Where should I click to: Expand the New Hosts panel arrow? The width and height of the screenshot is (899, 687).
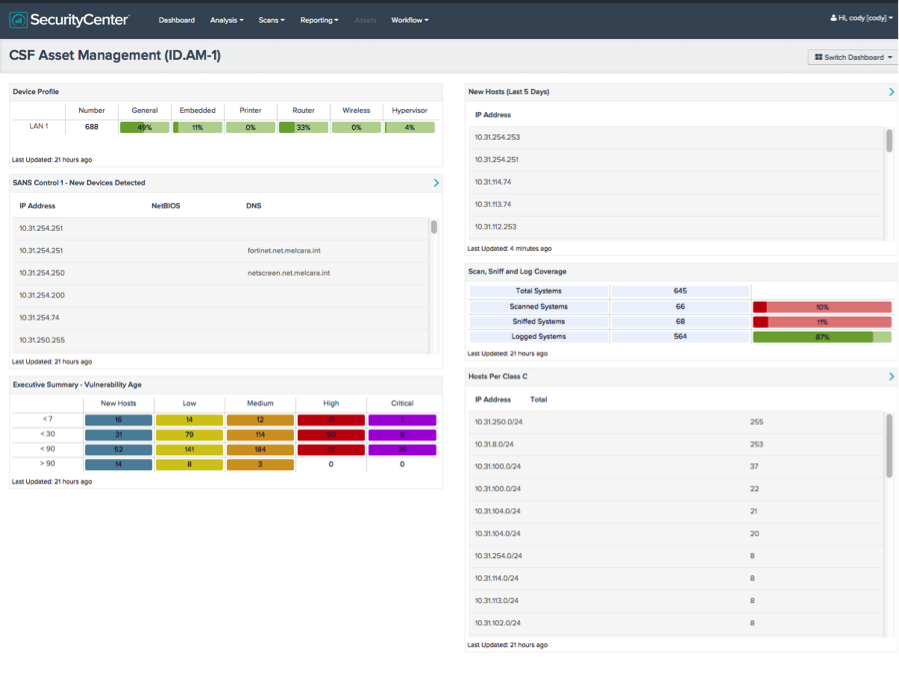pyautogui.click(x=892, y=92)
